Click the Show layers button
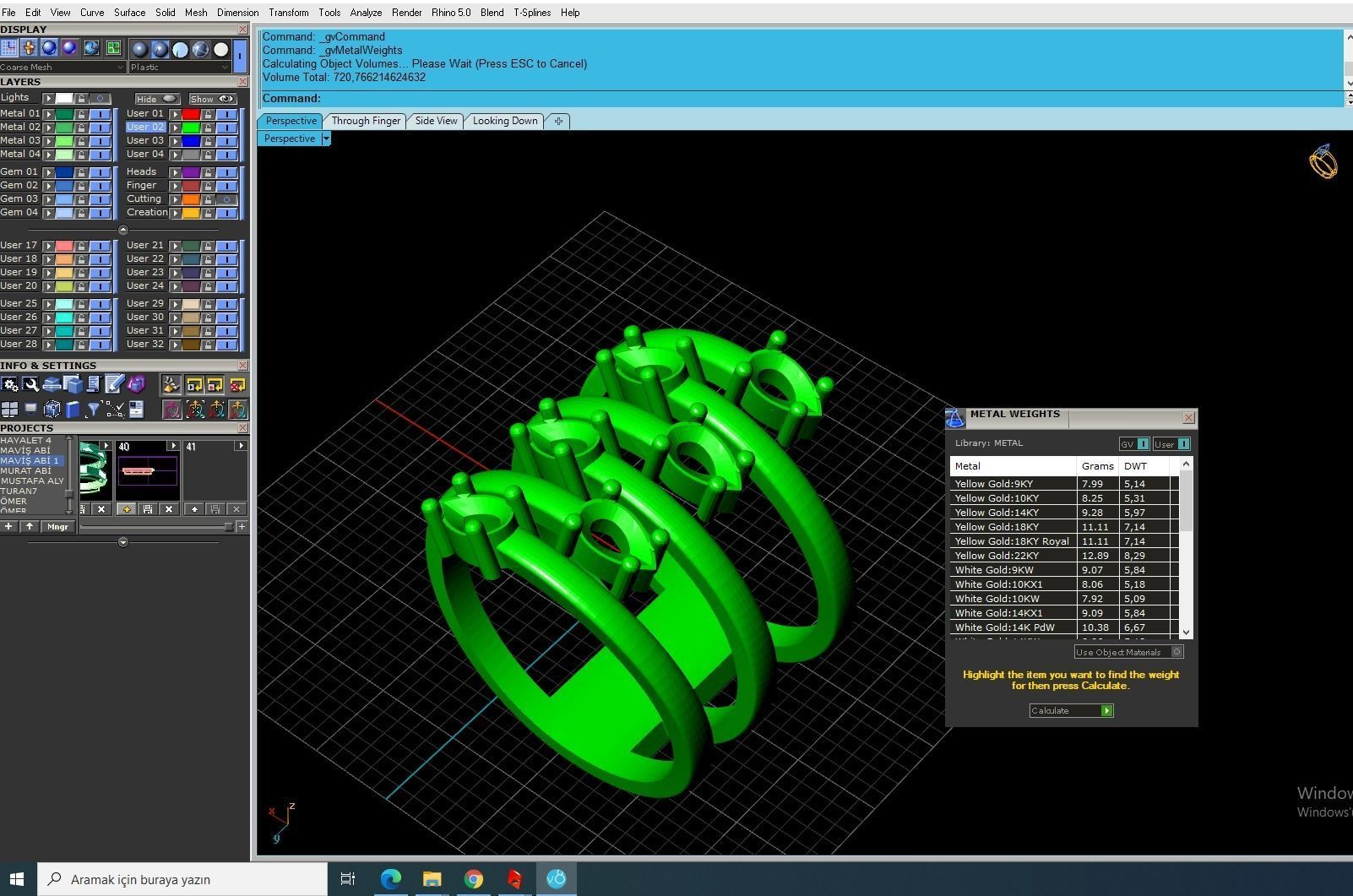This screenshot has height=896, width=1353. tap(212, 99)
